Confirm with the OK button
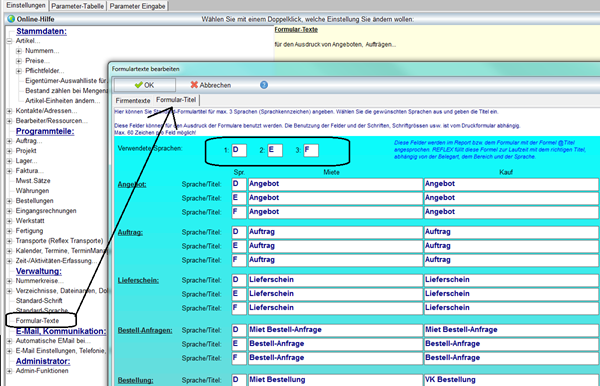Image resolution: width=600 pixels, height=386 pixels. [x=145, y=85]
